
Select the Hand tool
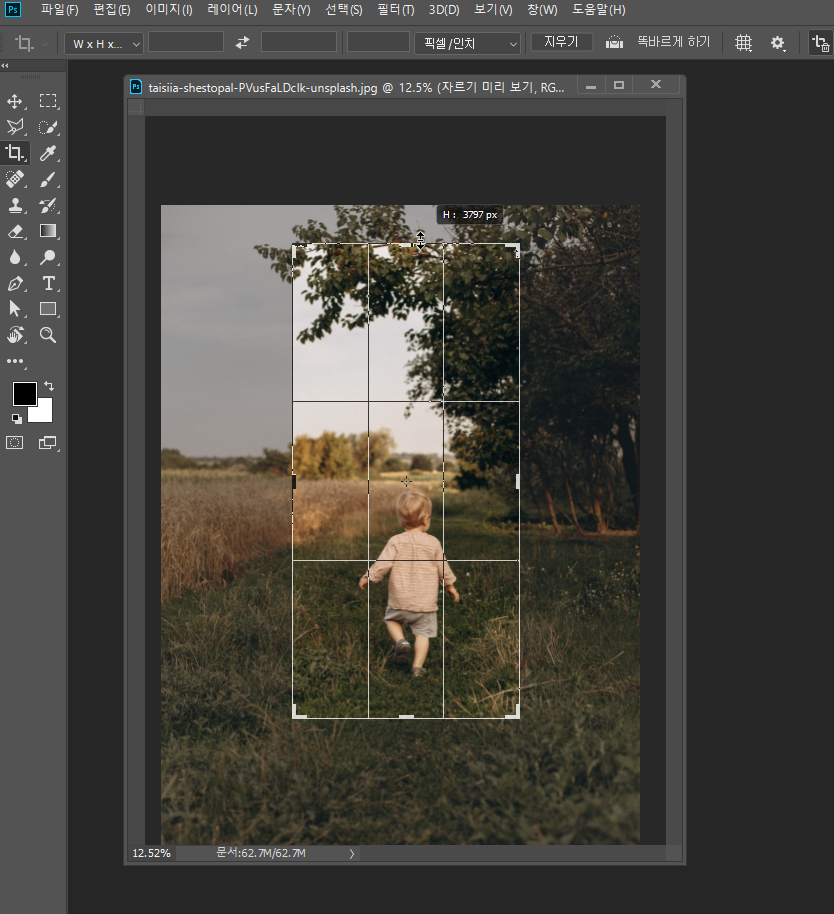(x=15, y=335)
